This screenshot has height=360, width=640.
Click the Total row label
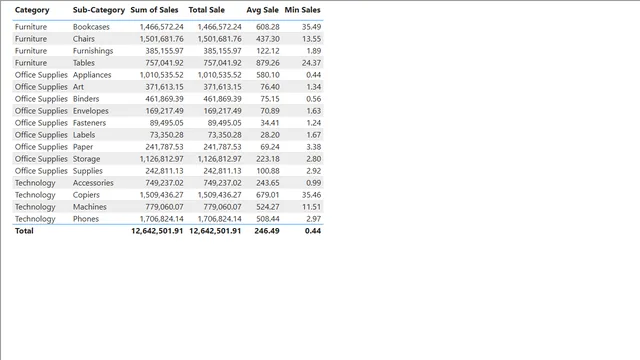pyautogui.click(x=24, y=231)
